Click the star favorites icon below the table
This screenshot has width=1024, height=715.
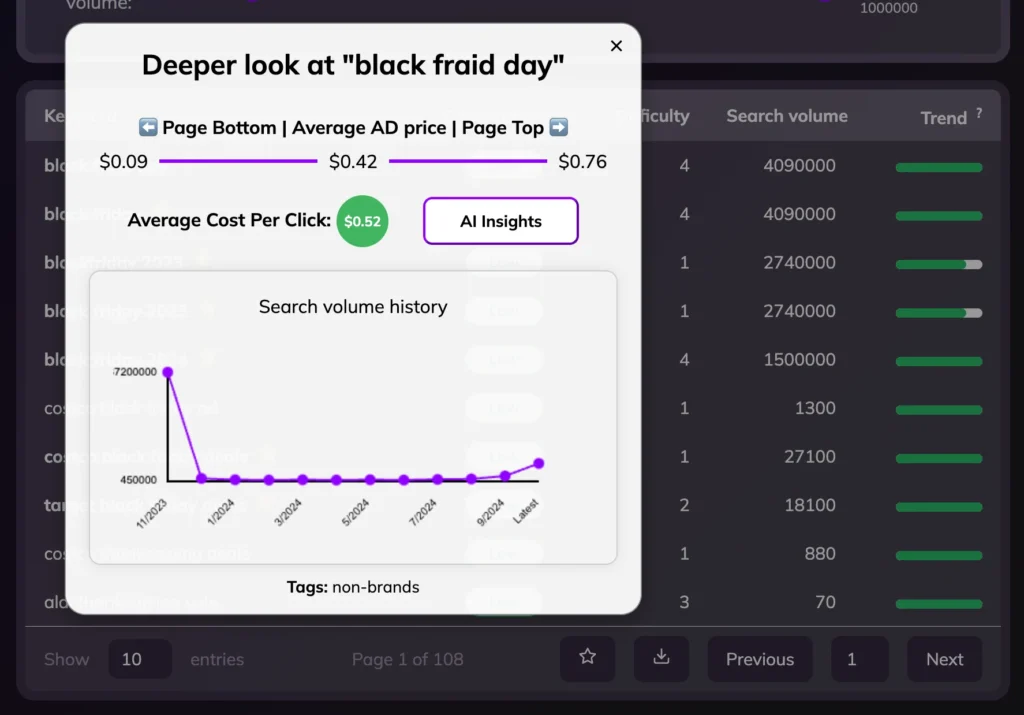point(587,659)
